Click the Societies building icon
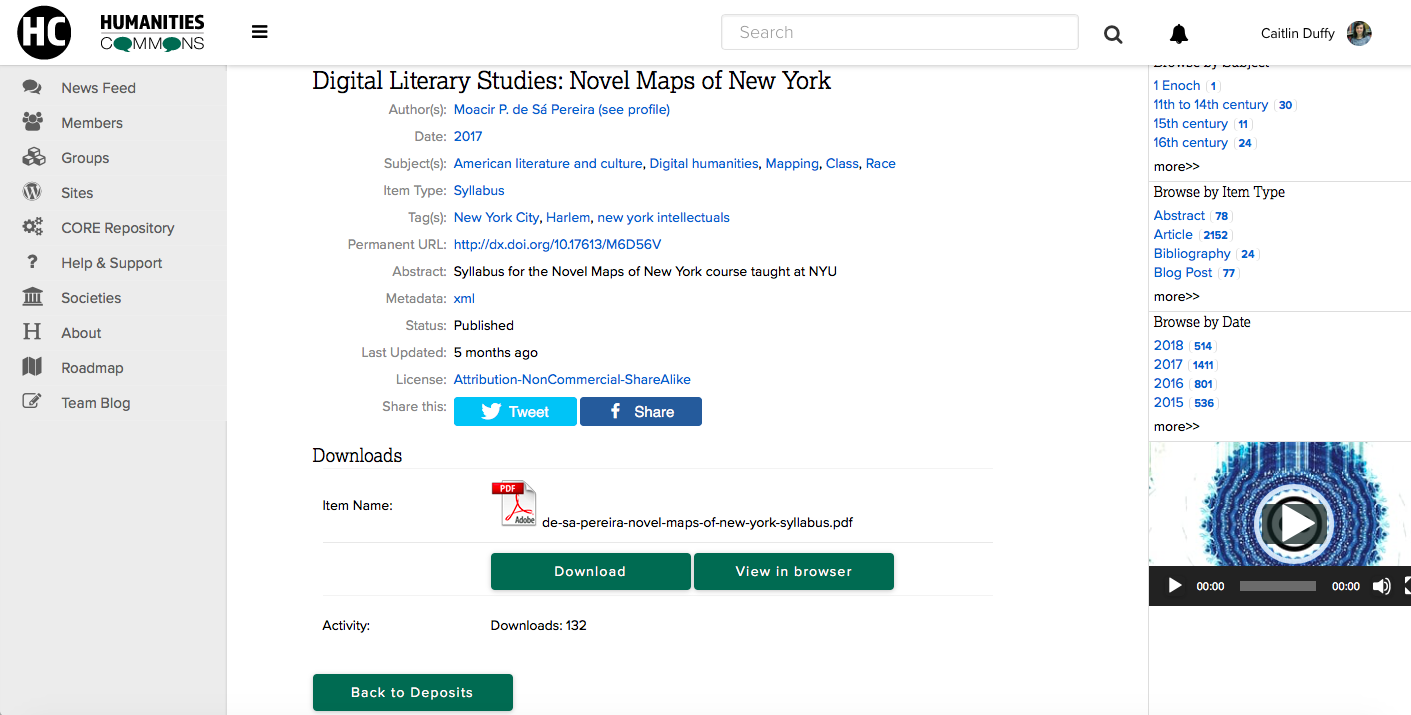1411x715 pixels. (x=33, y=297)
